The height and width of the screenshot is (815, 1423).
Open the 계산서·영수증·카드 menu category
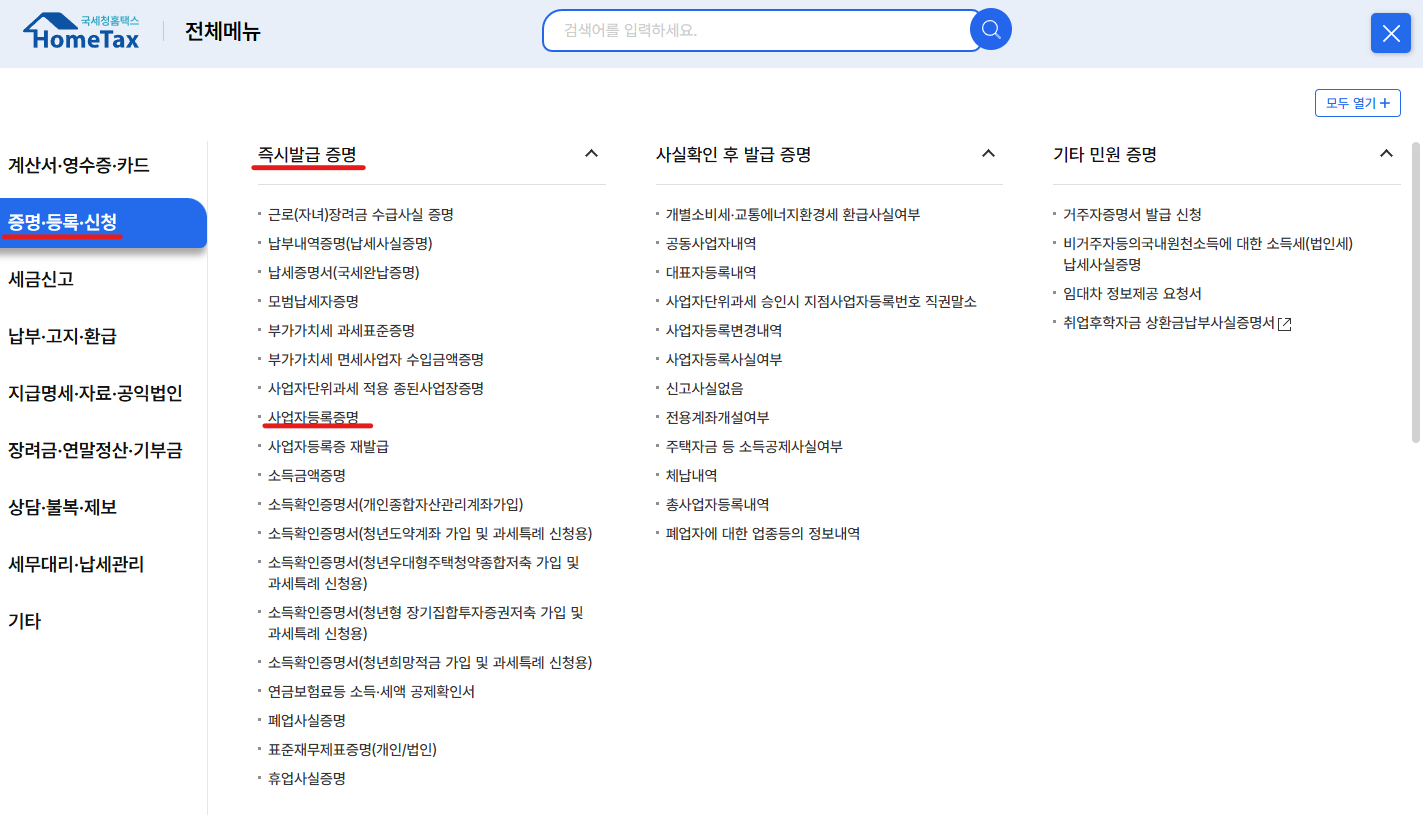click(x=79, y=166)
